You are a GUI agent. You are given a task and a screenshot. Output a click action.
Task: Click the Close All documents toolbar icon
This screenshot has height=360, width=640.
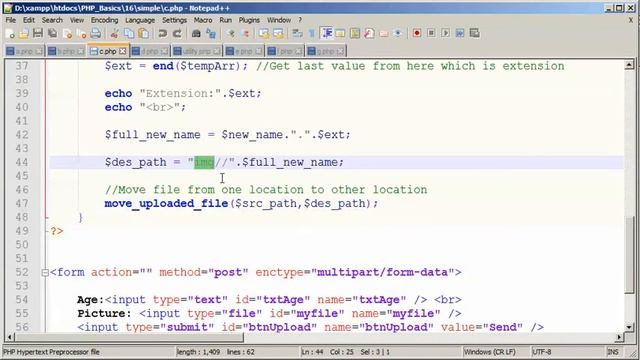click(81, 33)
